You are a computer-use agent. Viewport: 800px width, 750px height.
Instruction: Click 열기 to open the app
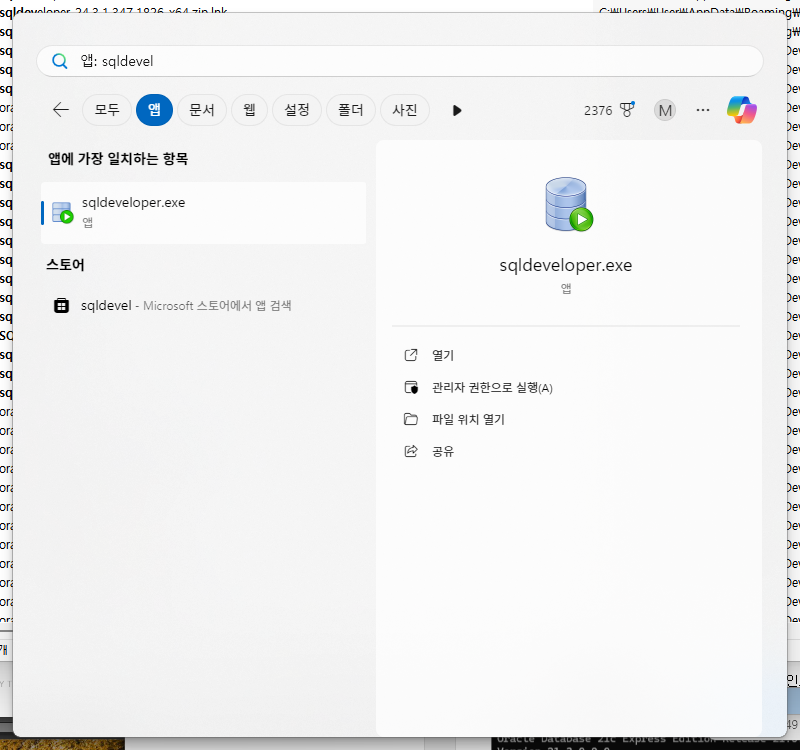pyautogui.click(x=443, y=355)
